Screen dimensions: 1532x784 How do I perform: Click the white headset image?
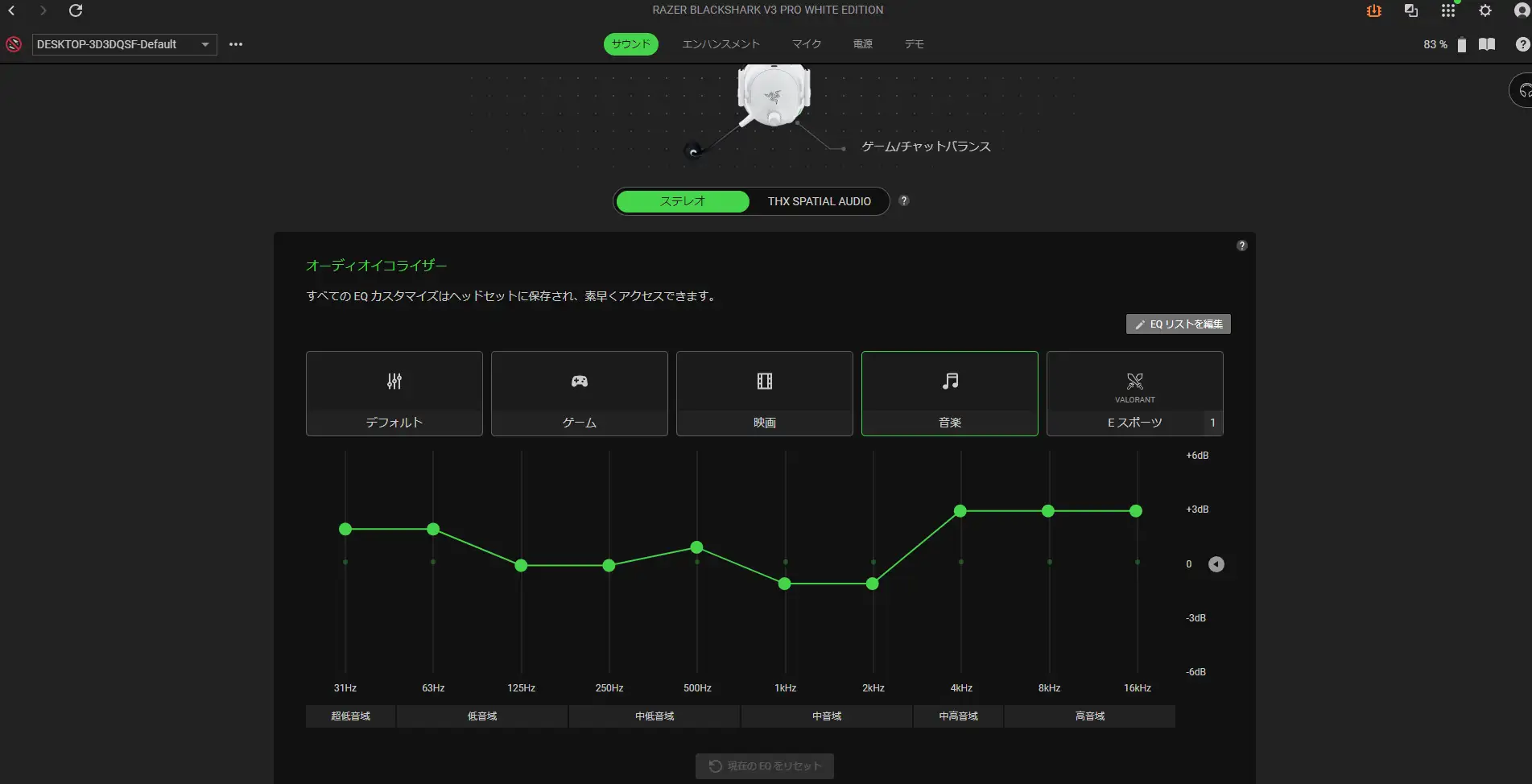coord(774,95)
